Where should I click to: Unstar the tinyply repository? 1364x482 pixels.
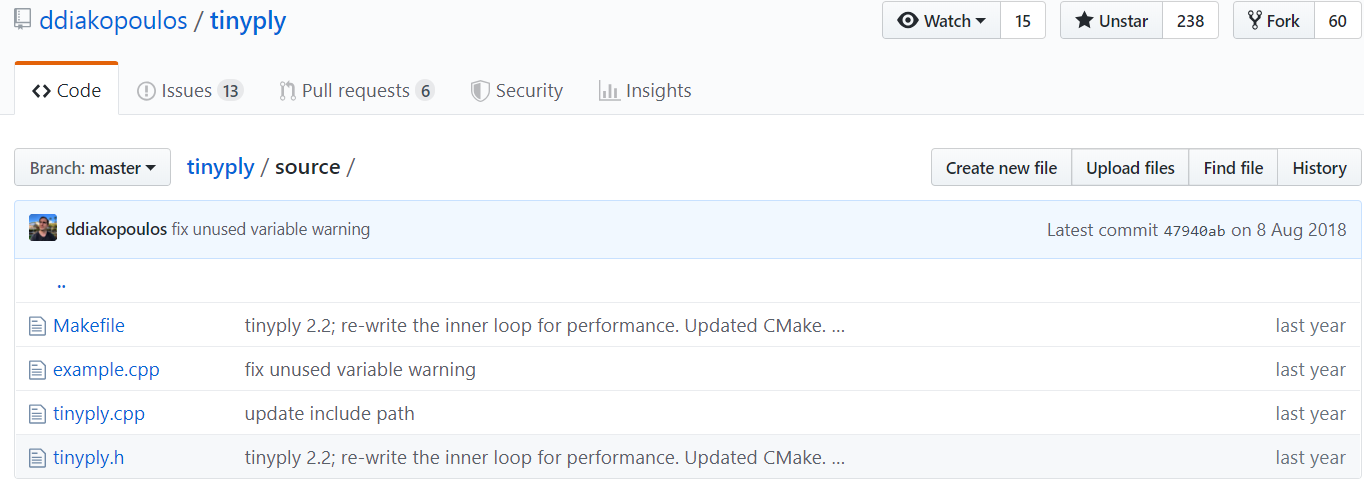click(1111, 21)
